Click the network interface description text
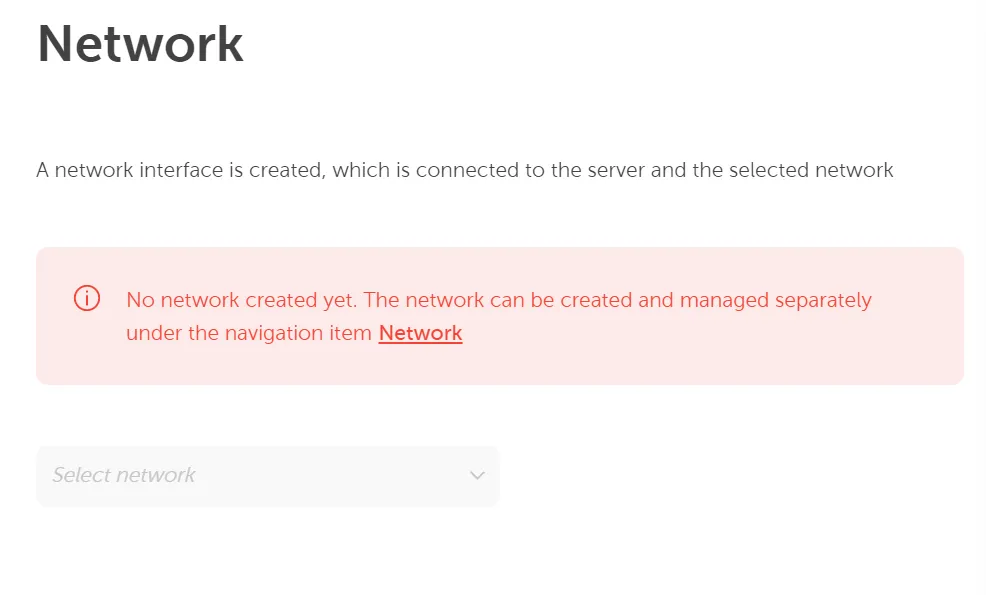Screen dimensions: 986x595 pos(464,170)
